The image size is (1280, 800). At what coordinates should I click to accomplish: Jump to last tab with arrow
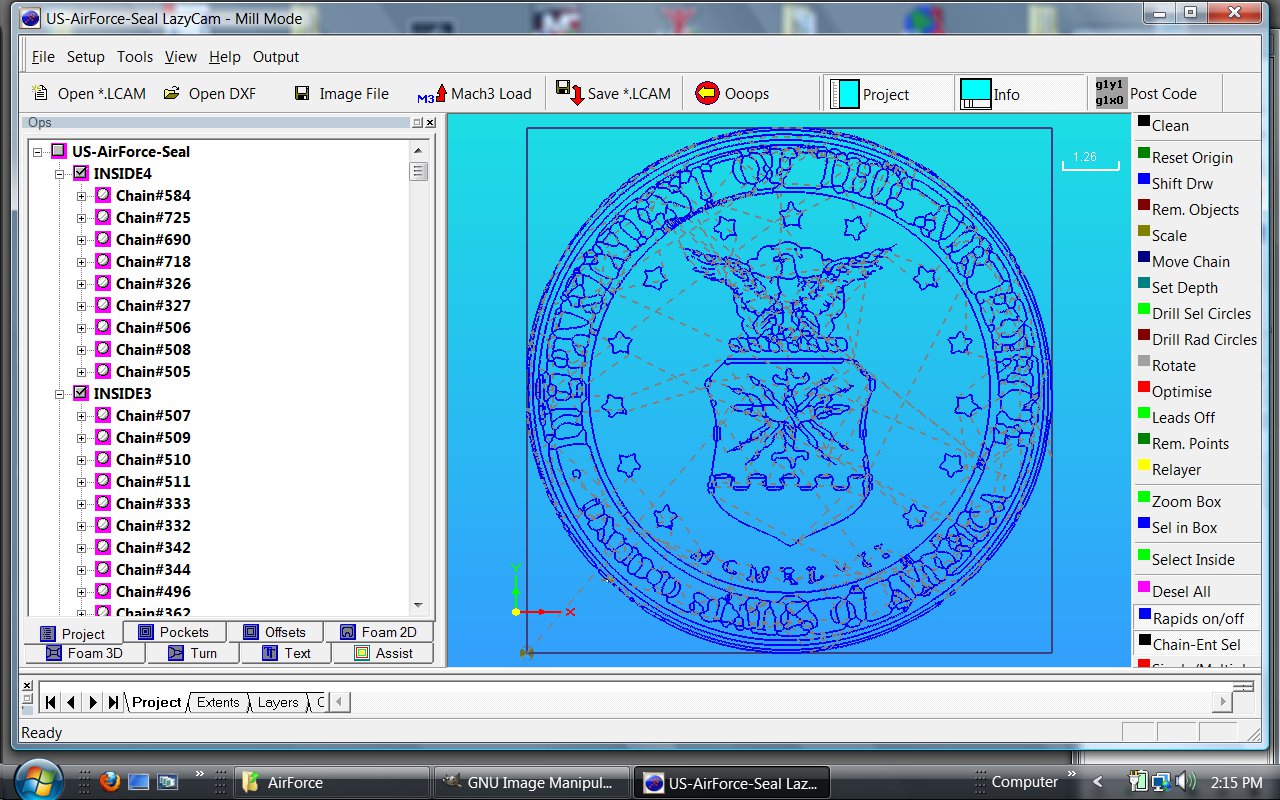(114, 702)
